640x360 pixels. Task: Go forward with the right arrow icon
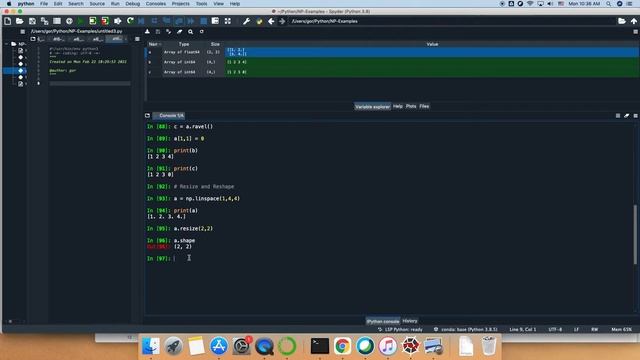click(282, 21)
